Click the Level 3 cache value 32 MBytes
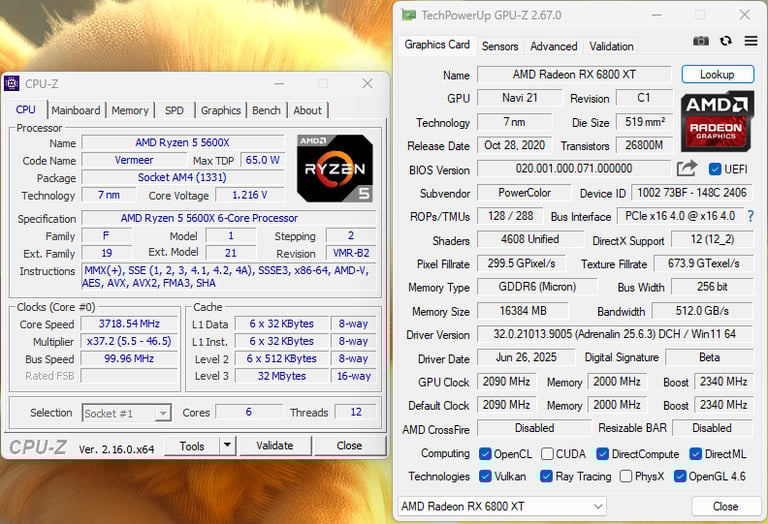Viewport: 768px width, 524px height. tap(282, 376)
